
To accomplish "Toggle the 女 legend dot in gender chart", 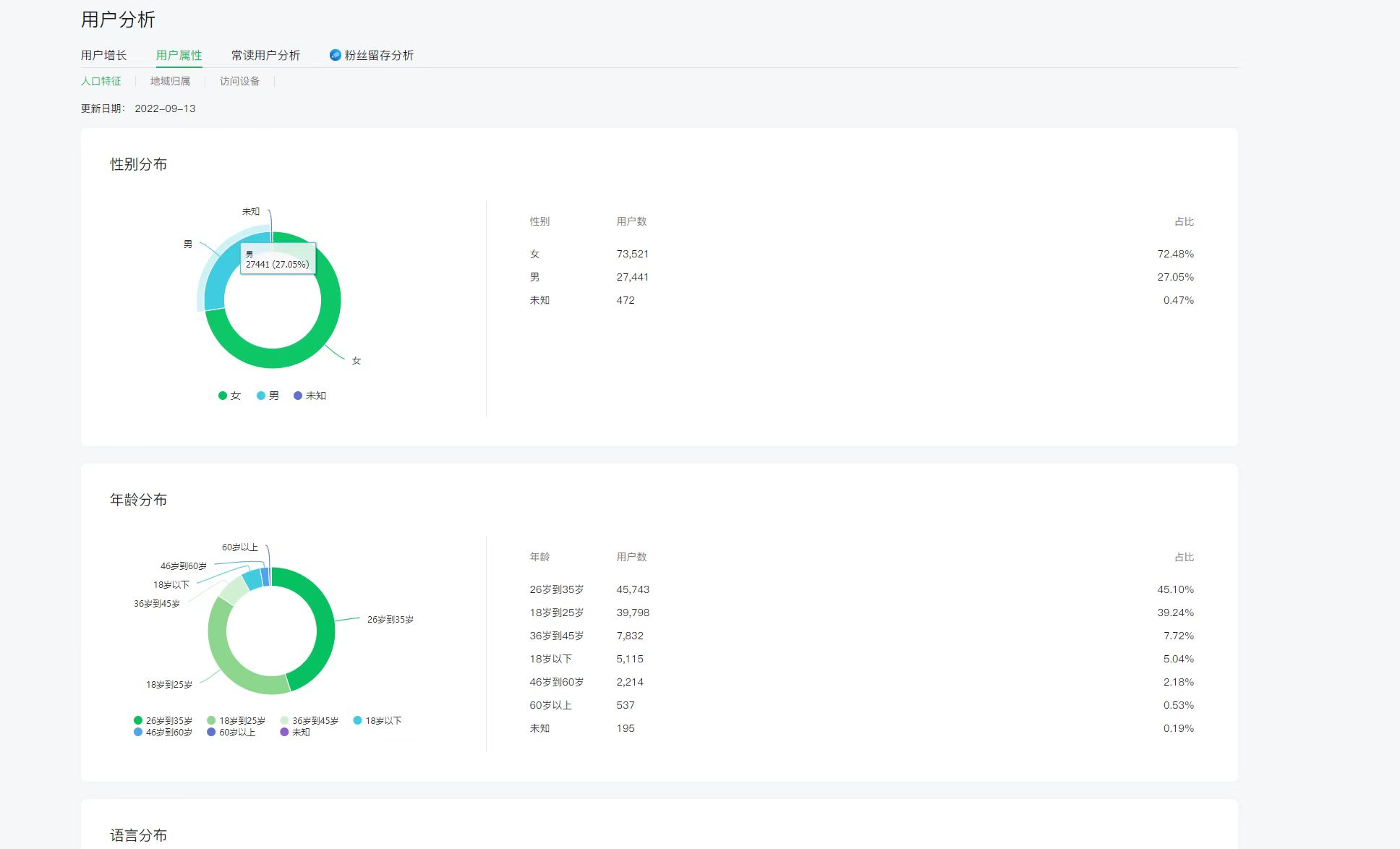I will tap(223, 396).
